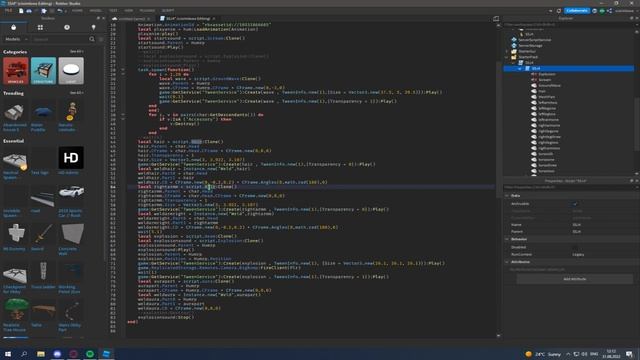
Task: Fold the task.spawn function block
Action: tap(123, 70)
